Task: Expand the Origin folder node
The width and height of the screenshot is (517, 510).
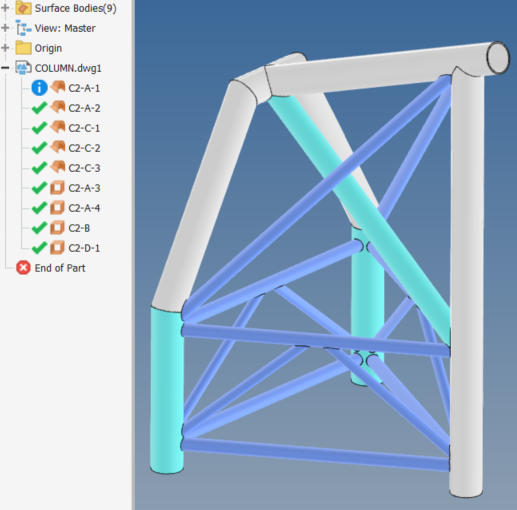Action: (x=5, y=48)
